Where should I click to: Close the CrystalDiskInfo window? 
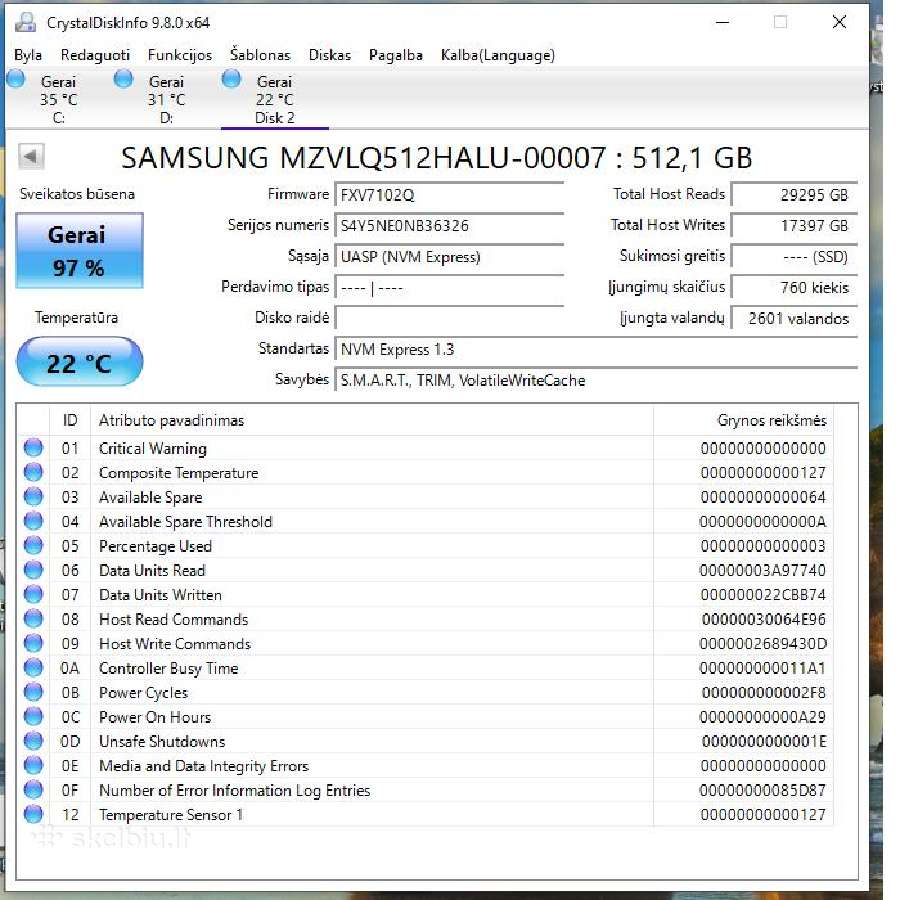(x=839, y=22)
